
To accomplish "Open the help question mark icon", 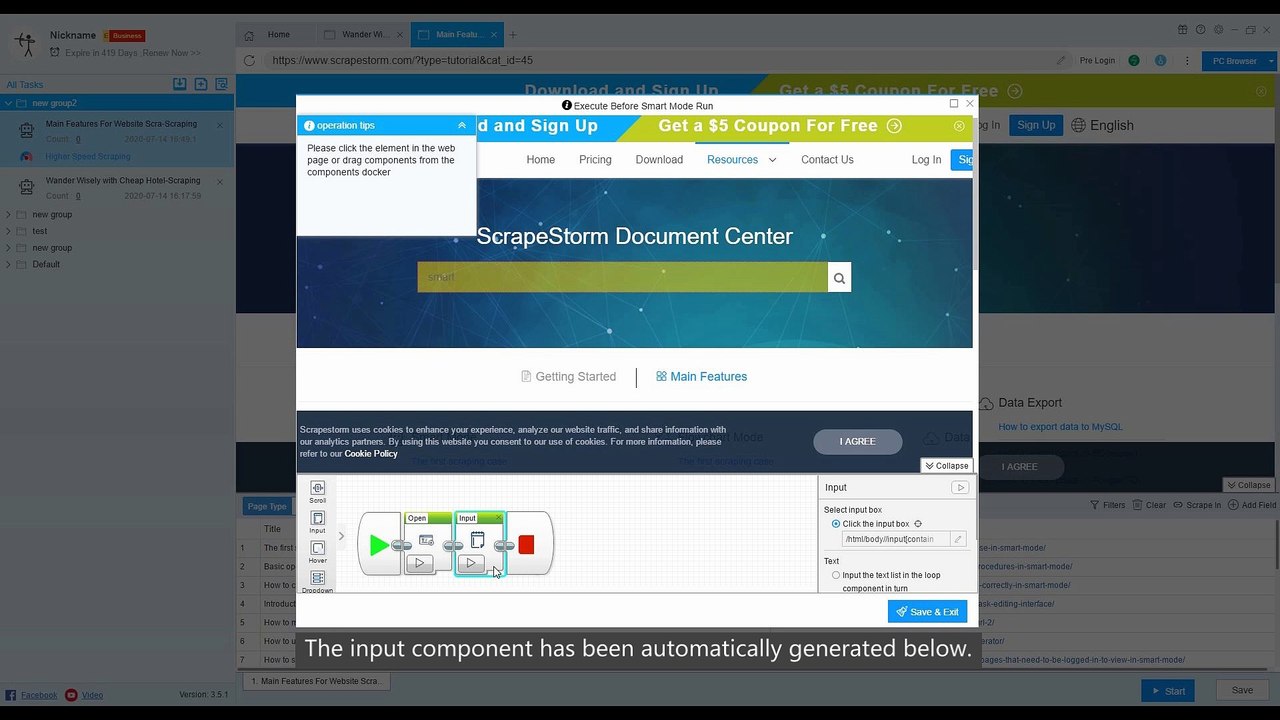I will [1200, 30].
